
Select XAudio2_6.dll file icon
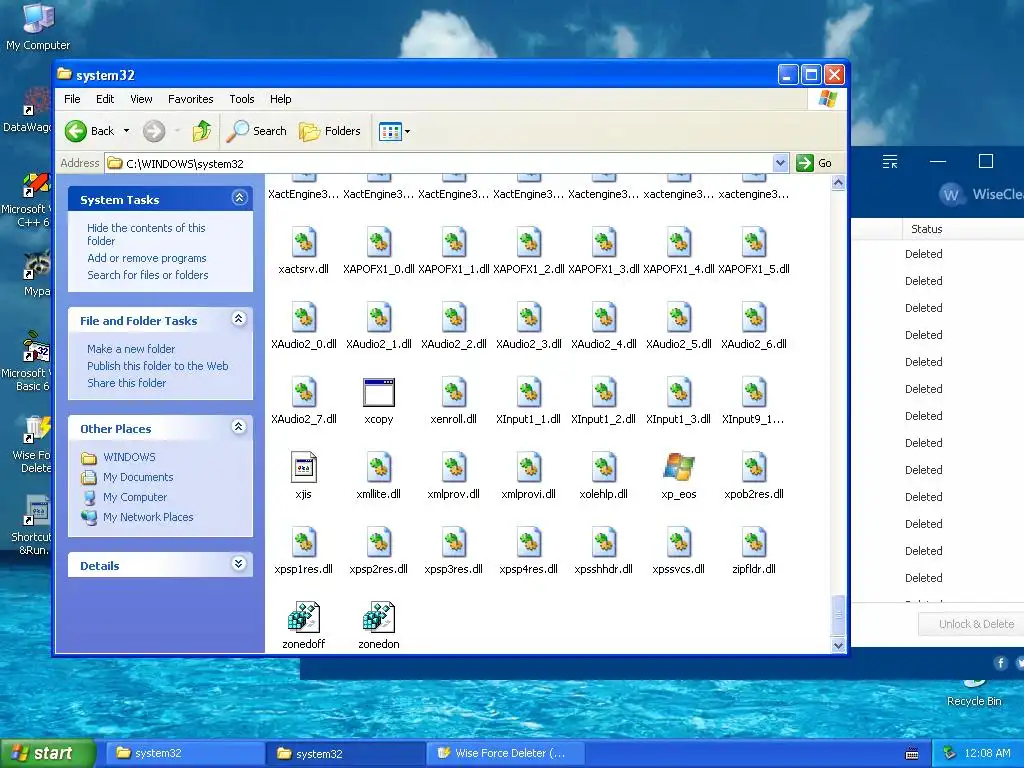coord(754,317)
